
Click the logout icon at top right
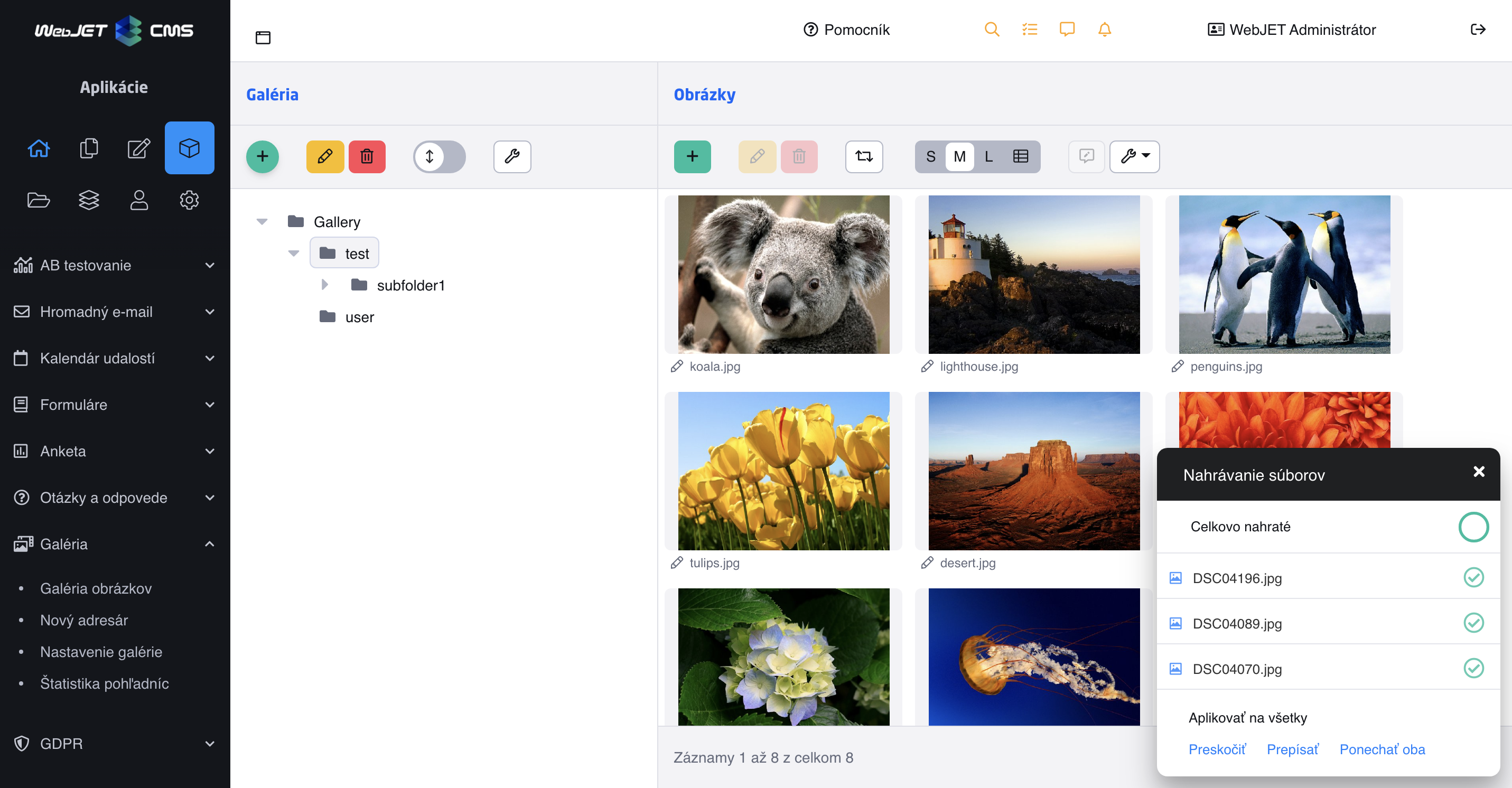pos(1478,30)
